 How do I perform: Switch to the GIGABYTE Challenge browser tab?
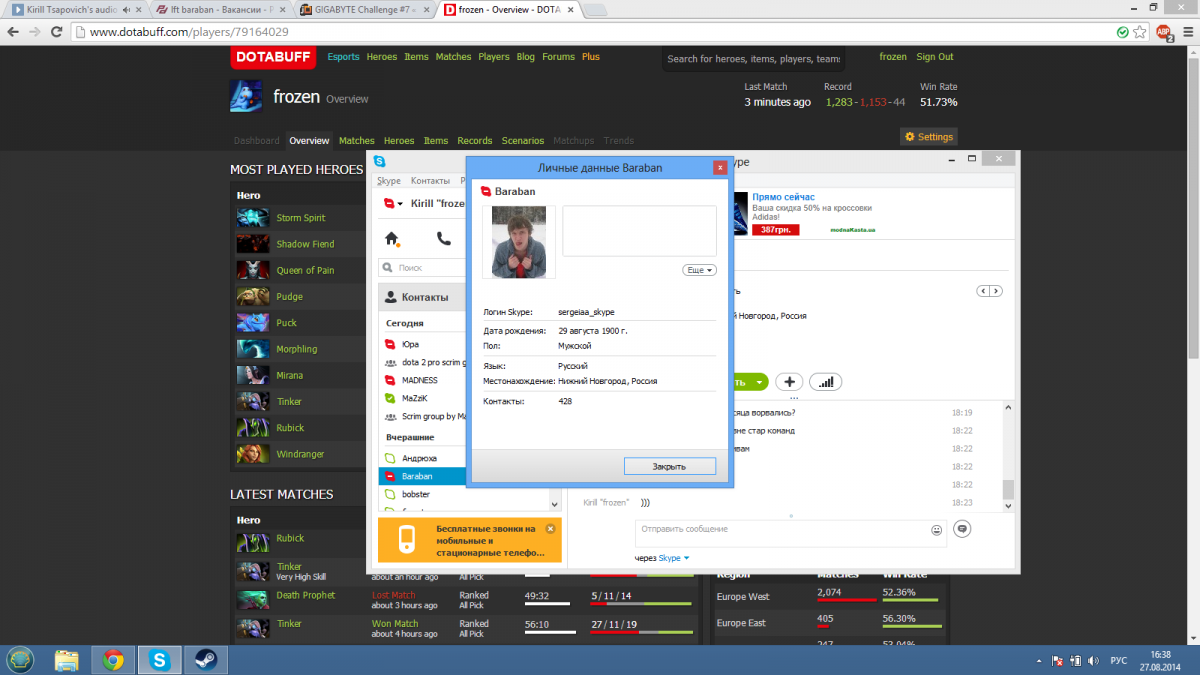coord(366,10)
